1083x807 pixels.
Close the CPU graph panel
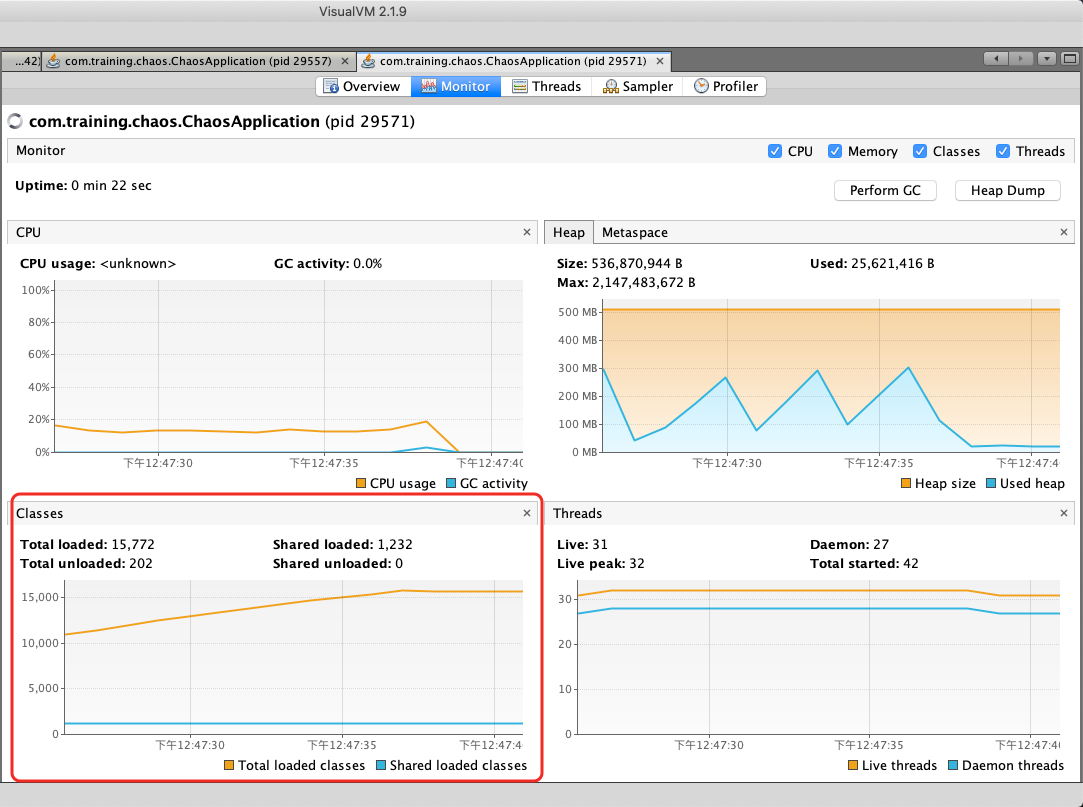tap(527, 232)
